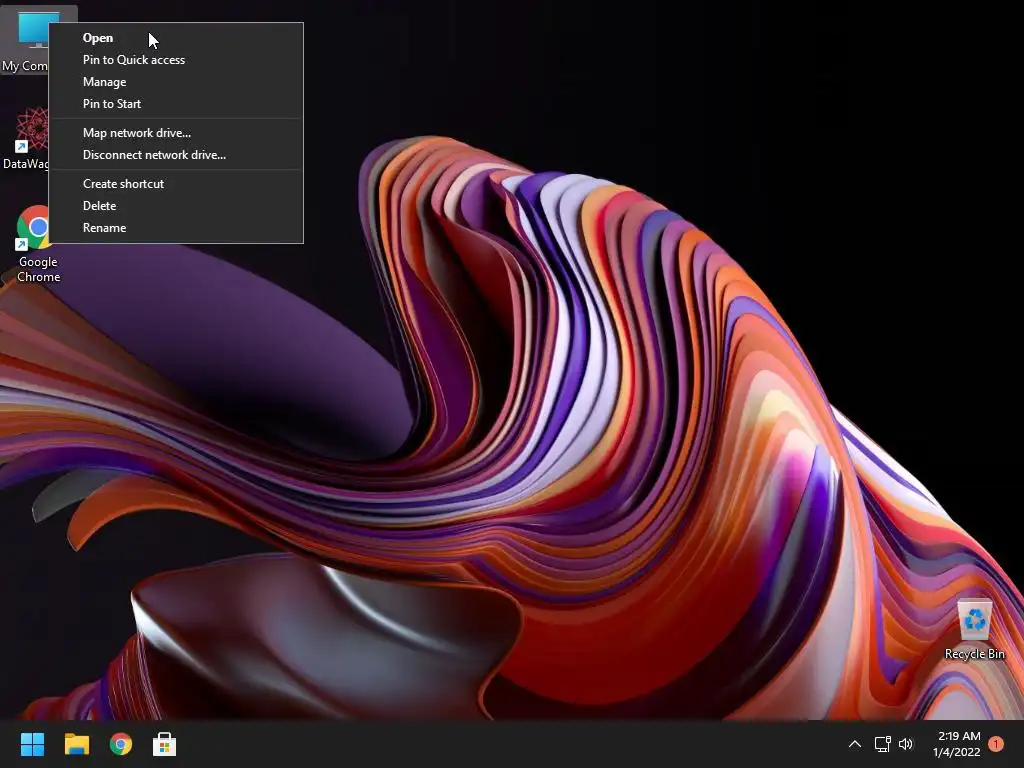Screen dimensions: 1024x768
Task: Open the volume speaker tray icon
Action: [x=906, y=744]
